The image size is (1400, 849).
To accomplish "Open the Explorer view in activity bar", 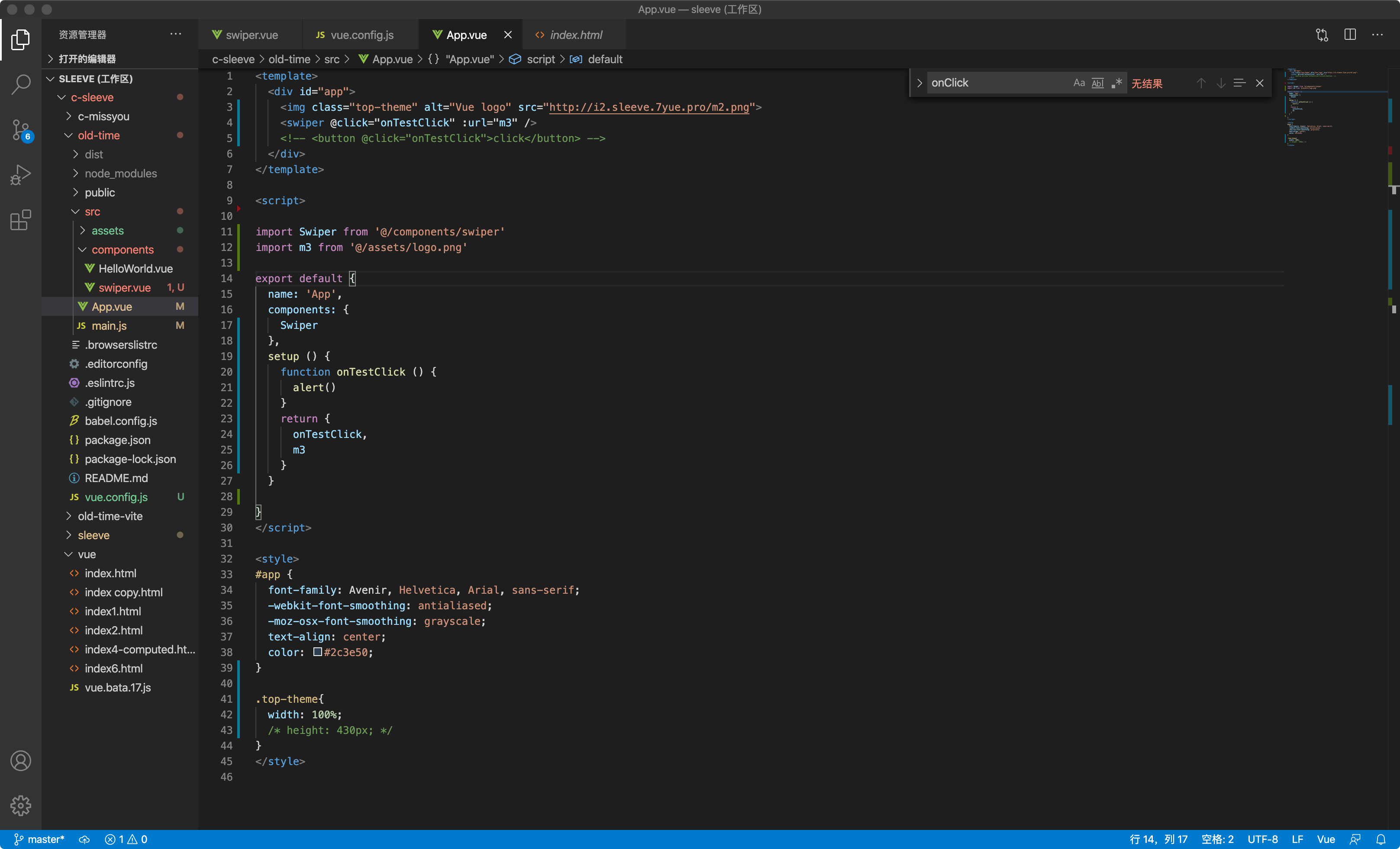I will (x=20, y=39).
